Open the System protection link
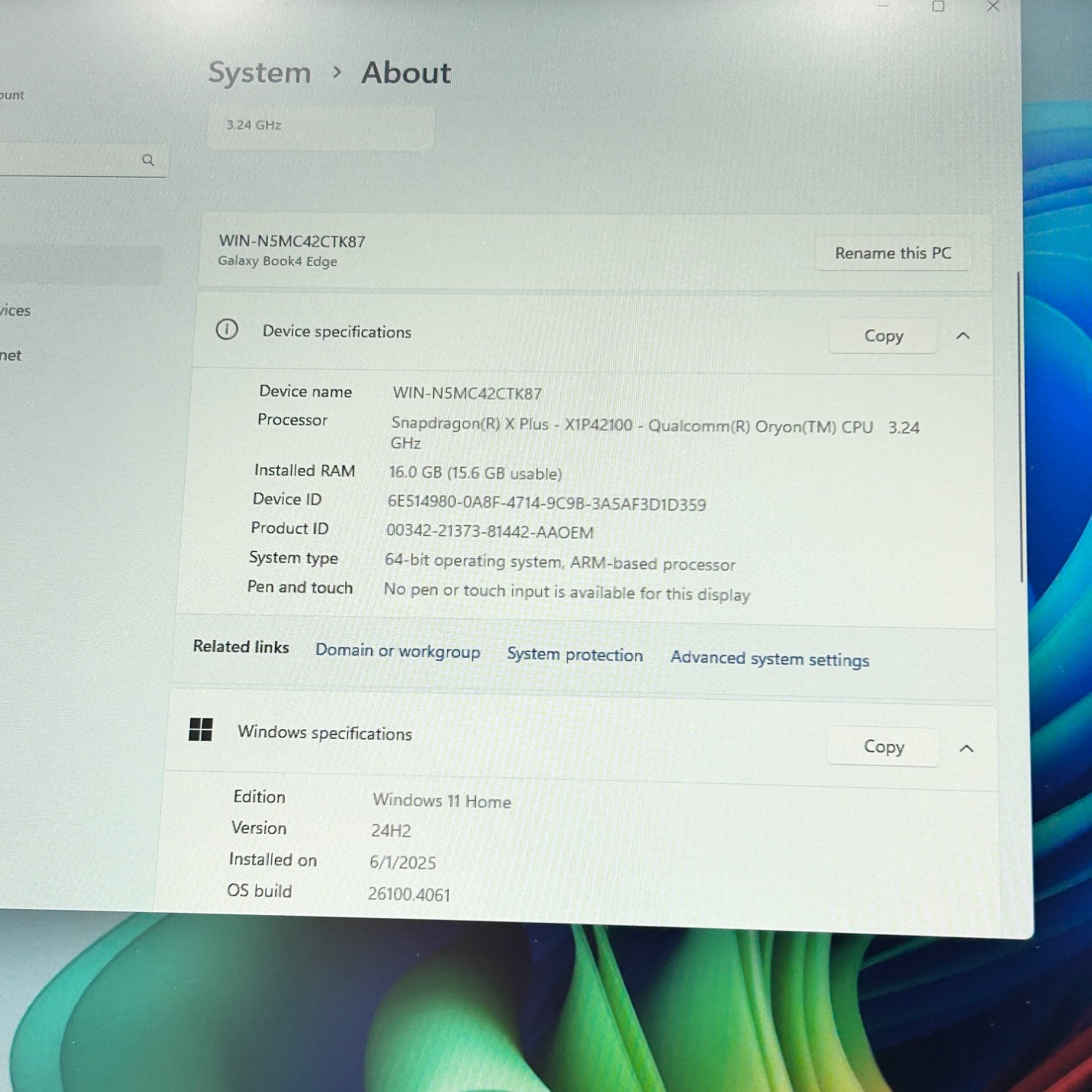Image resolution: width=1092 pixels, height=1092 pixels. point(574,654)
